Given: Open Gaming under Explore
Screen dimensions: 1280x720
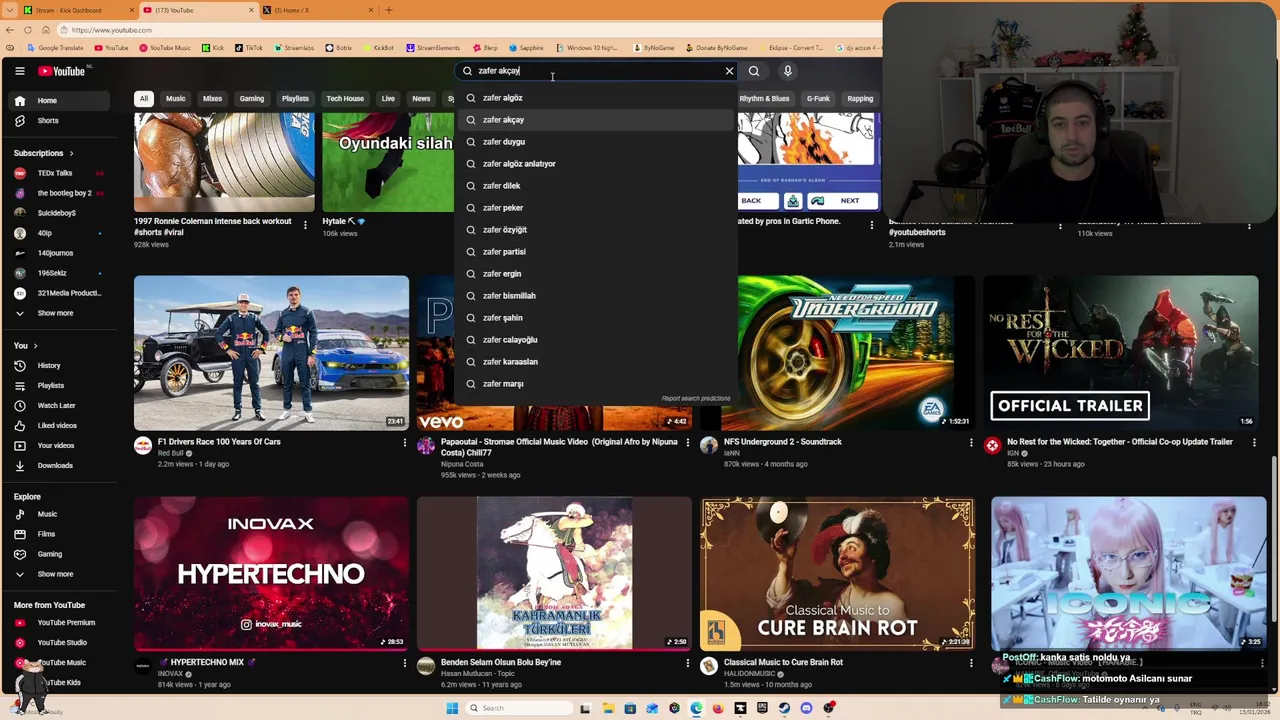Looking at the screenshot, I should tap(57, 555).
